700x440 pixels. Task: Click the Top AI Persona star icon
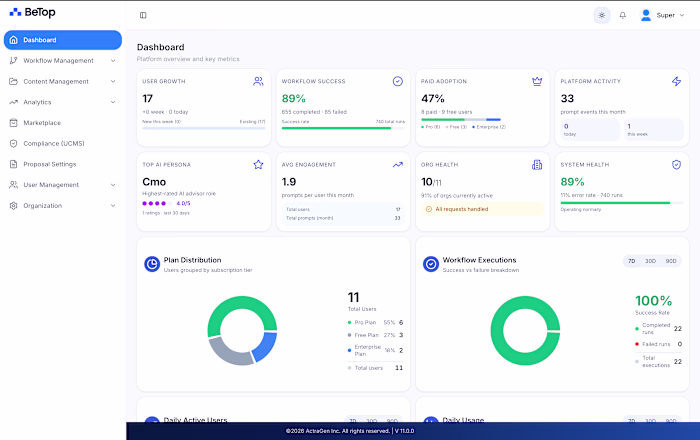pyautogui.click(x=258, y=165)
